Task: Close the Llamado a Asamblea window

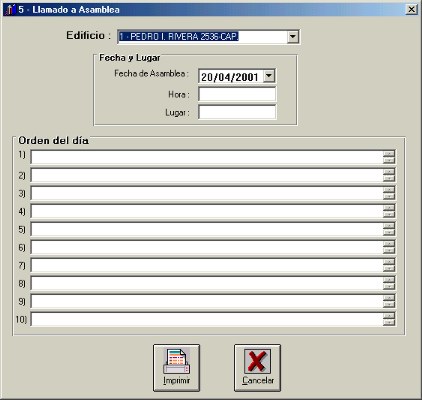Action: pos(412,9)
